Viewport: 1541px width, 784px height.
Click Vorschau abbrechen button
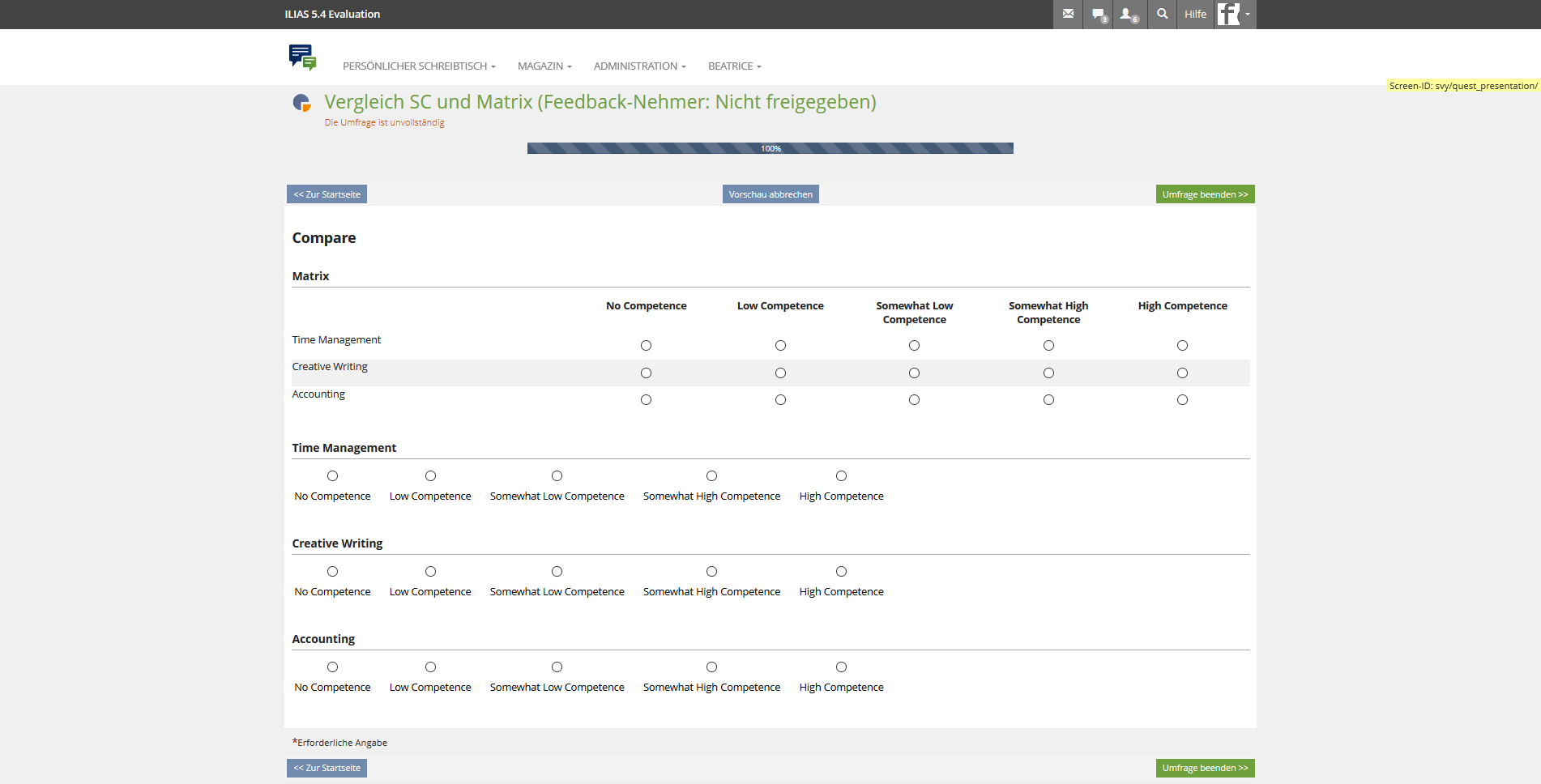(x=770, y=194)
